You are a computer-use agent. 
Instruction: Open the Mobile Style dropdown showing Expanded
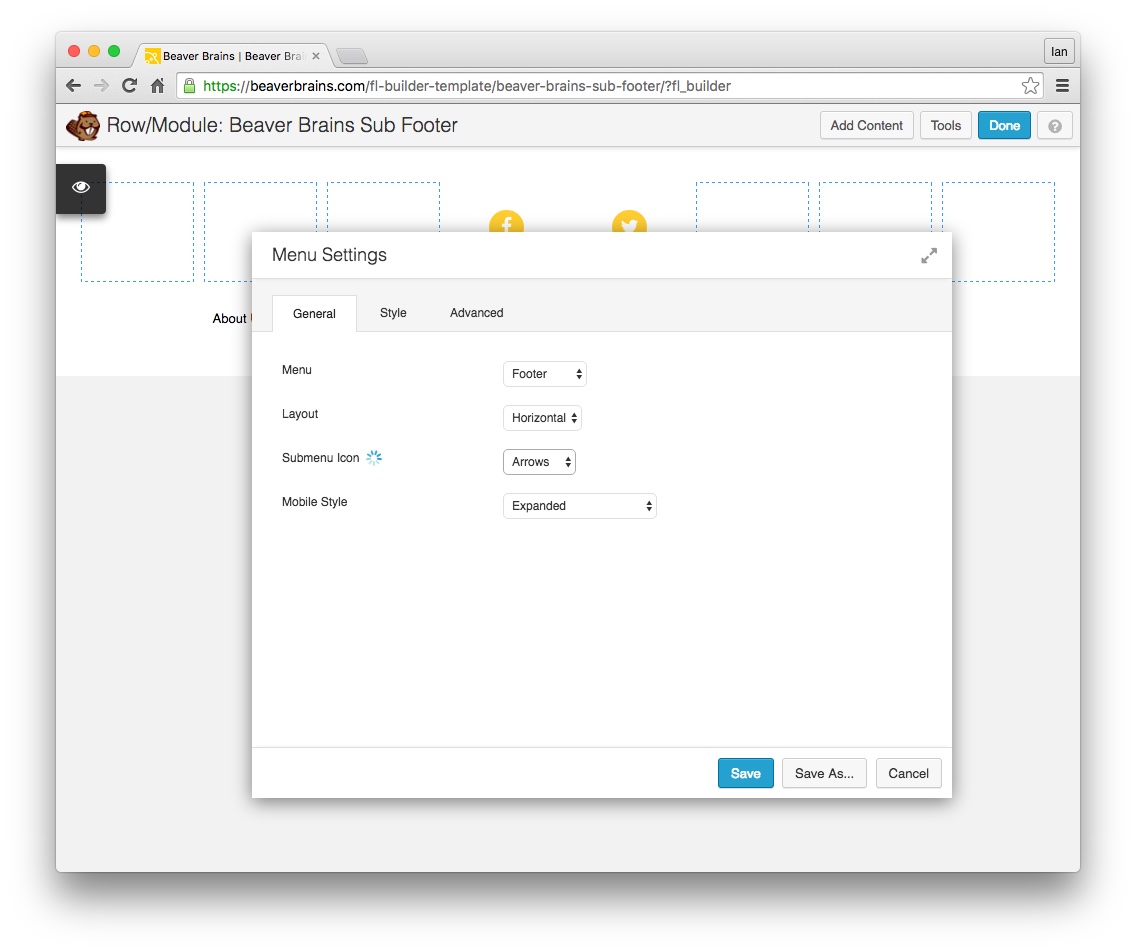580,506
